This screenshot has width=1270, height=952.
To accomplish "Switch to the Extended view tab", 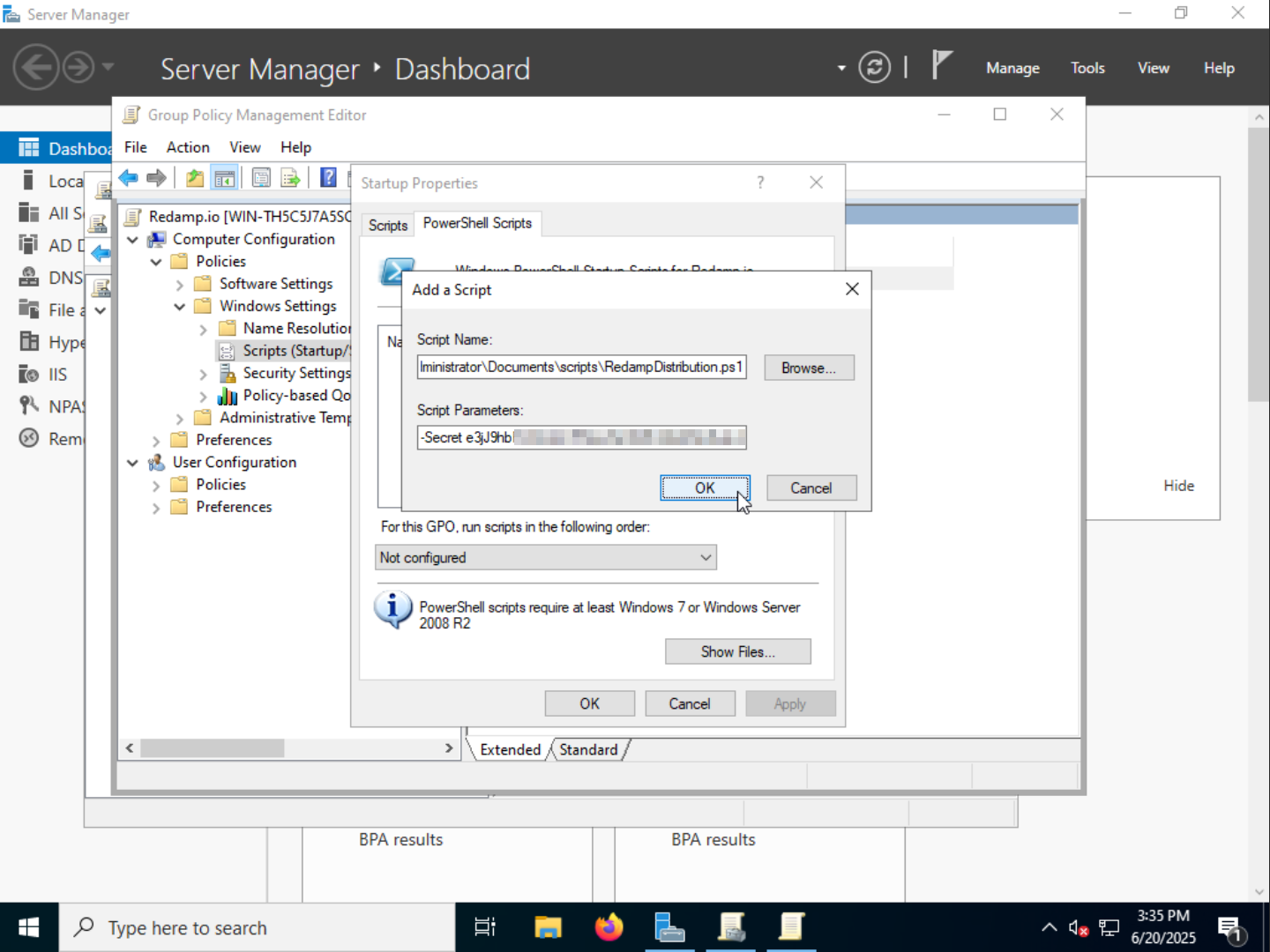I will pos(510,749).
